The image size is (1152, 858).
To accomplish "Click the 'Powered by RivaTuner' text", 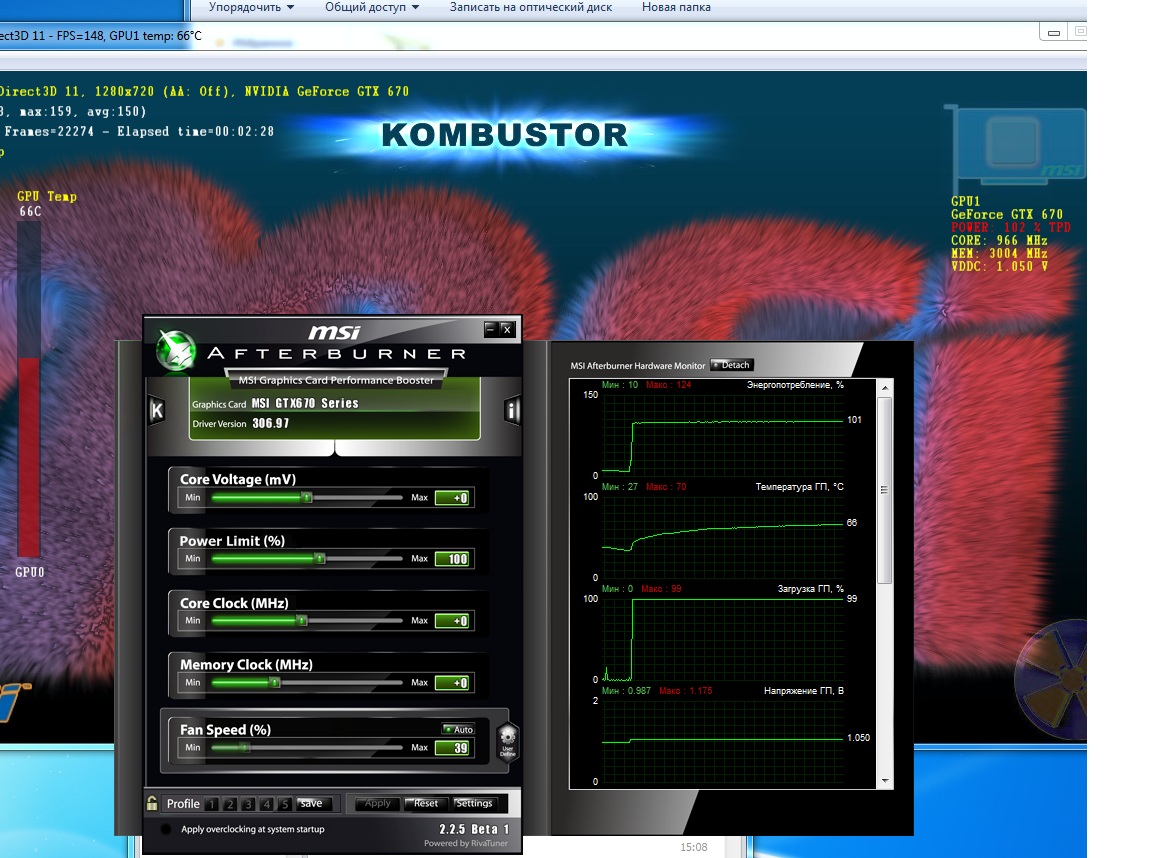I will [x=466, y=843].
